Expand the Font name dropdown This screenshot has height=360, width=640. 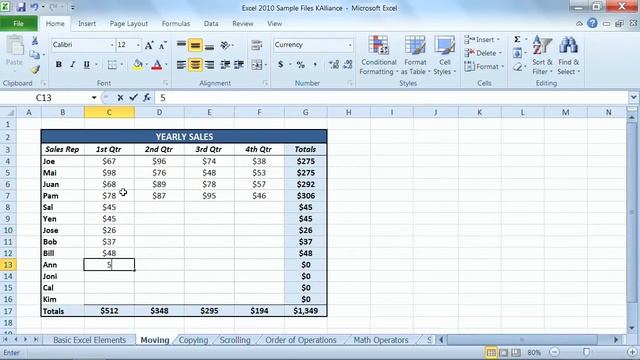[112, 45]
